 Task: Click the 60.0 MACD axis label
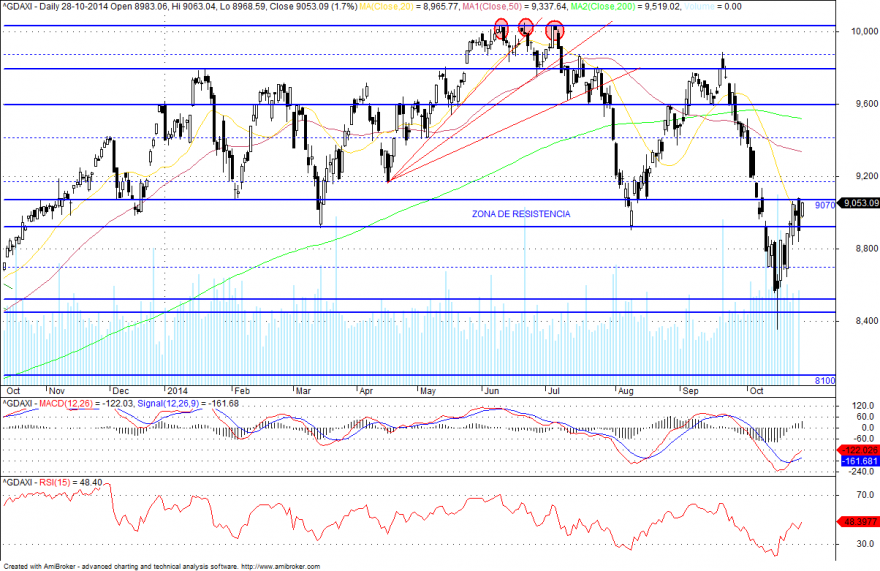point(865,417)
